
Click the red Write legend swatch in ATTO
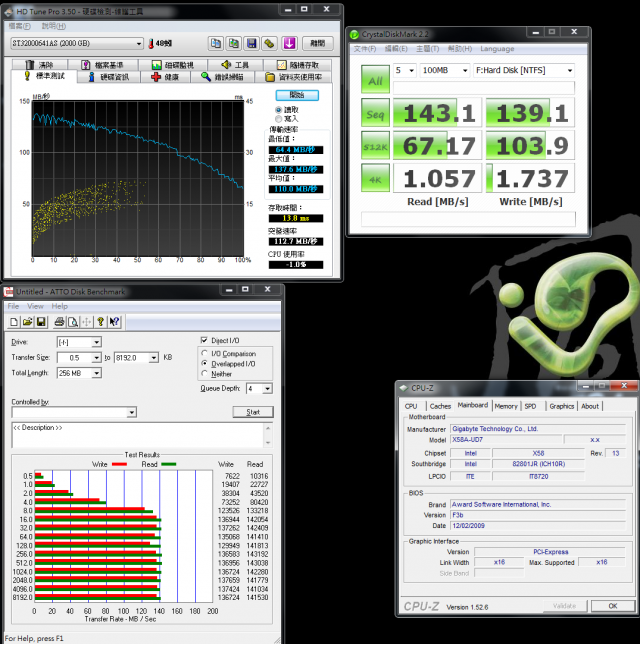pos(119,464)
